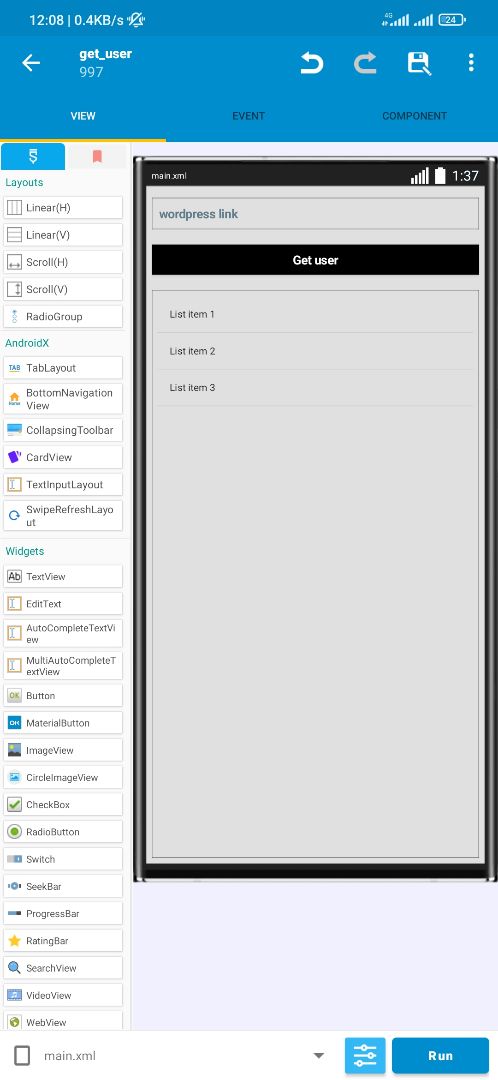The image size is (498, 1080).
Task: Select the bookmark palette tab icon
Action: pos(97,157)
